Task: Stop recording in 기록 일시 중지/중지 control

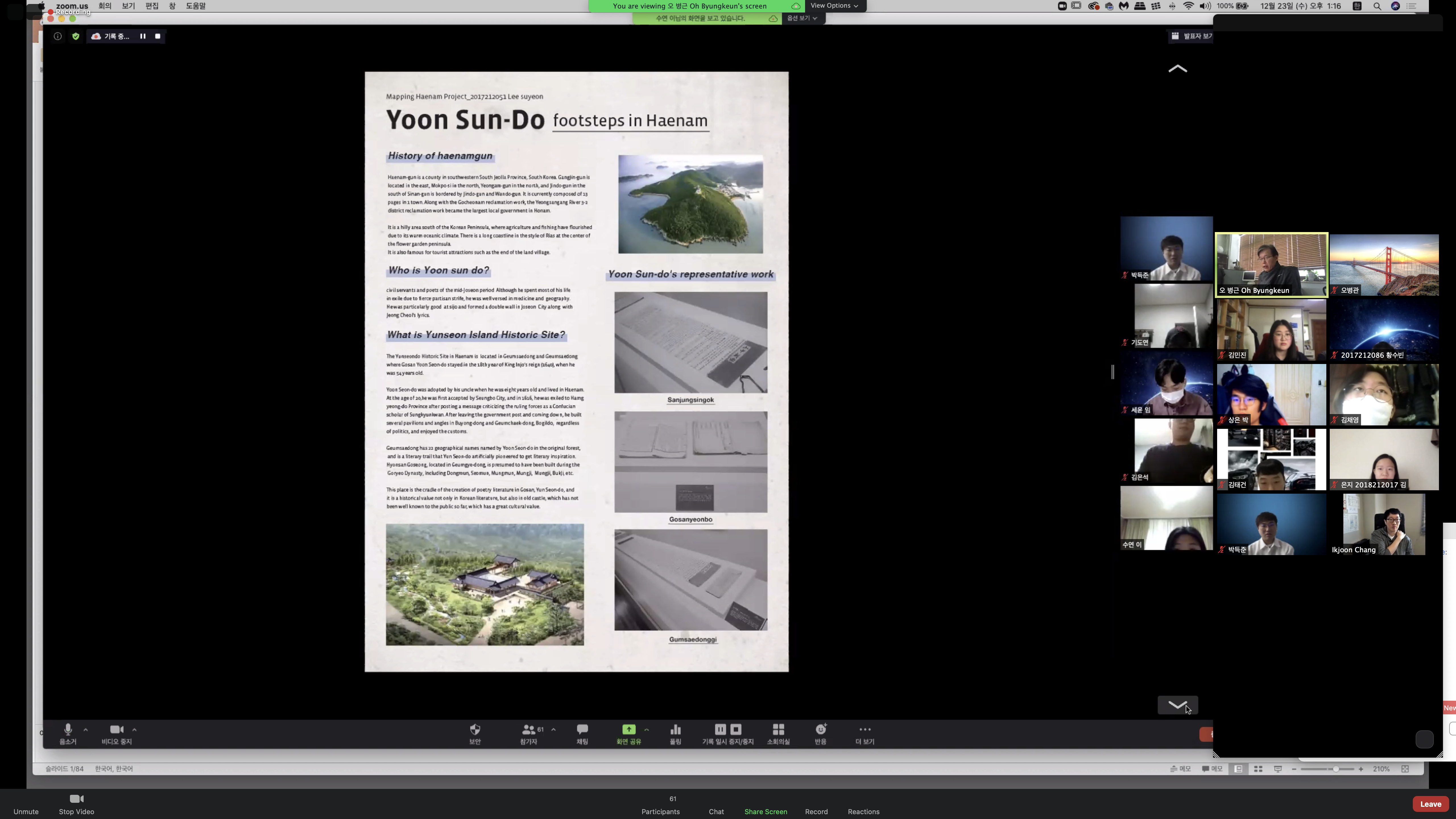Action: 736,729
